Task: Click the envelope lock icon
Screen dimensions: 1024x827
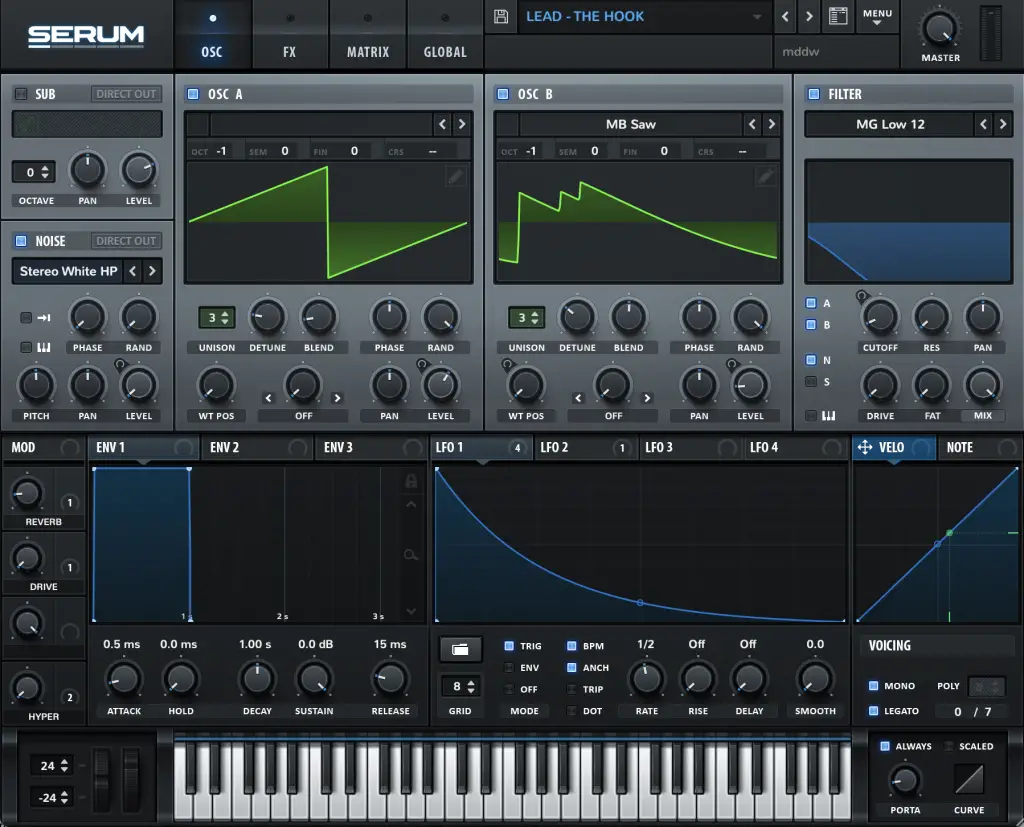Action: coord(411,481)
